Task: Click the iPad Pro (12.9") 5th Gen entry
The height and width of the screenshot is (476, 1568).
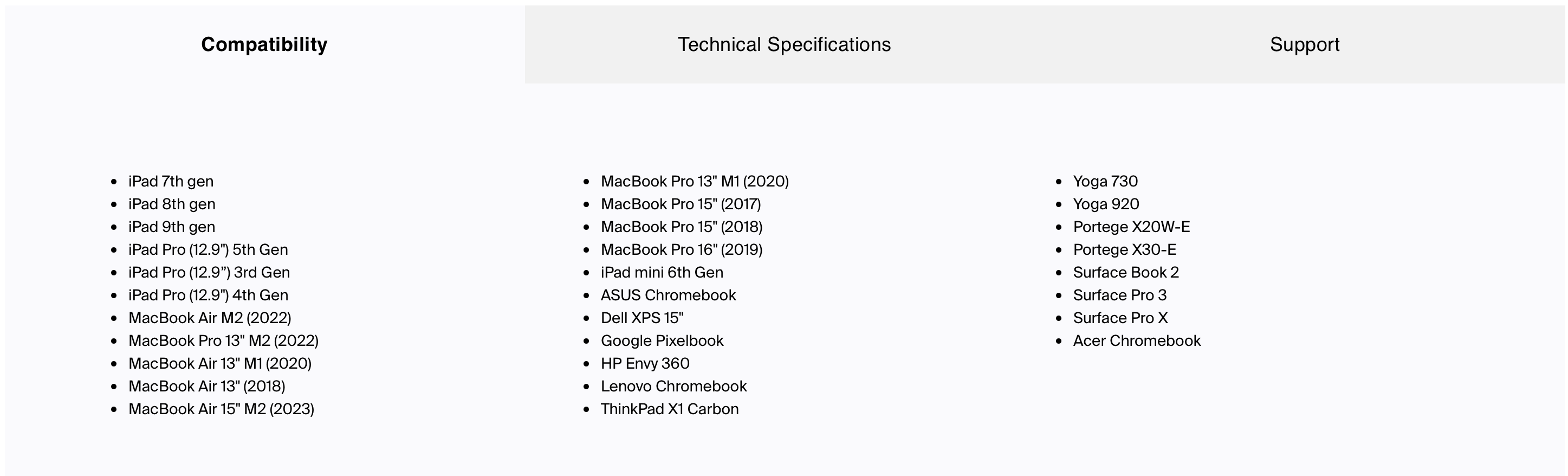Action: 208,249
